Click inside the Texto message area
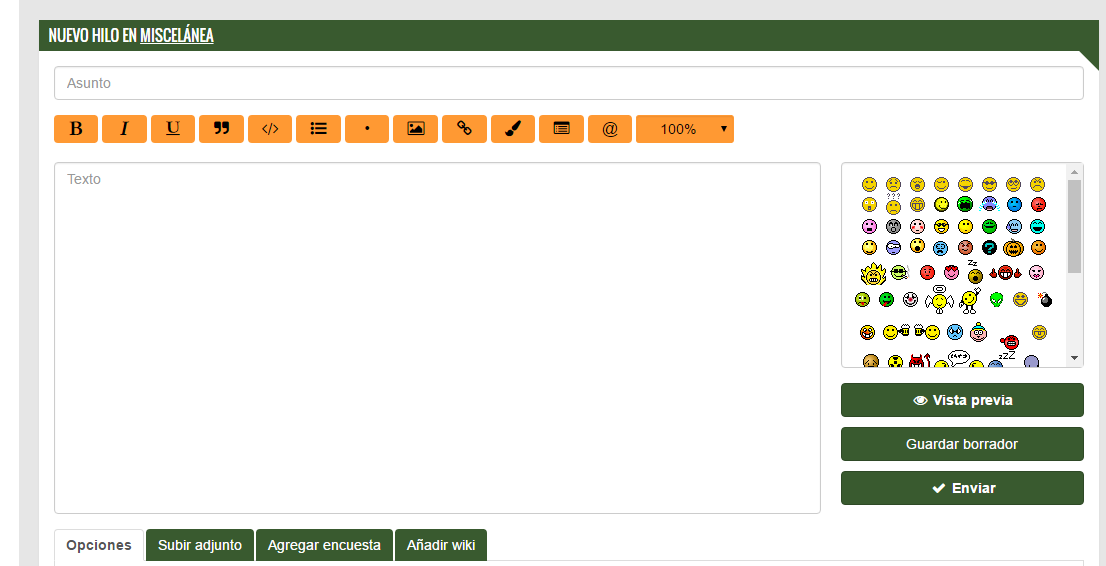Viewport: 1106px width, 566px height. pos(437,338)
